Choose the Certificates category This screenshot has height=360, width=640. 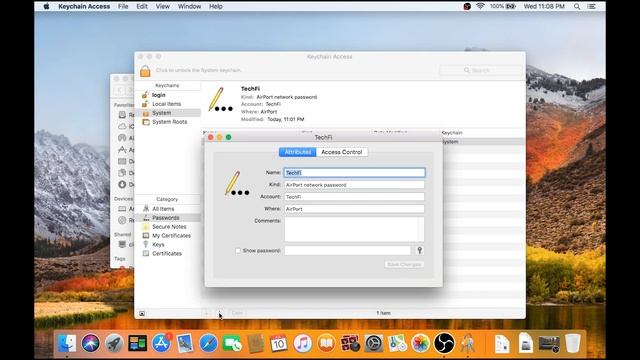pyautogui.click(x=167, y=253)
